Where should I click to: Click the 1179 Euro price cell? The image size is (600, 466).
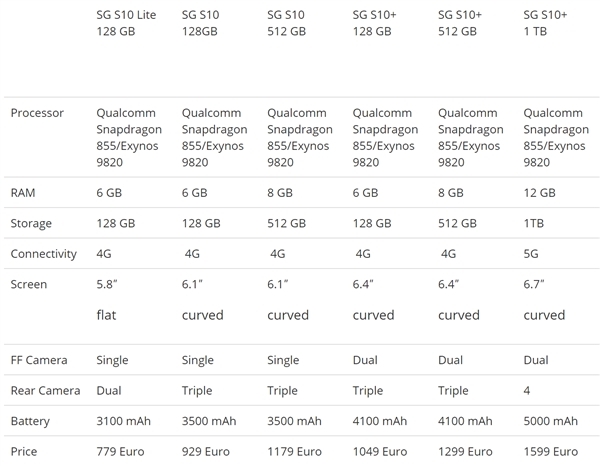coord(296,452)
